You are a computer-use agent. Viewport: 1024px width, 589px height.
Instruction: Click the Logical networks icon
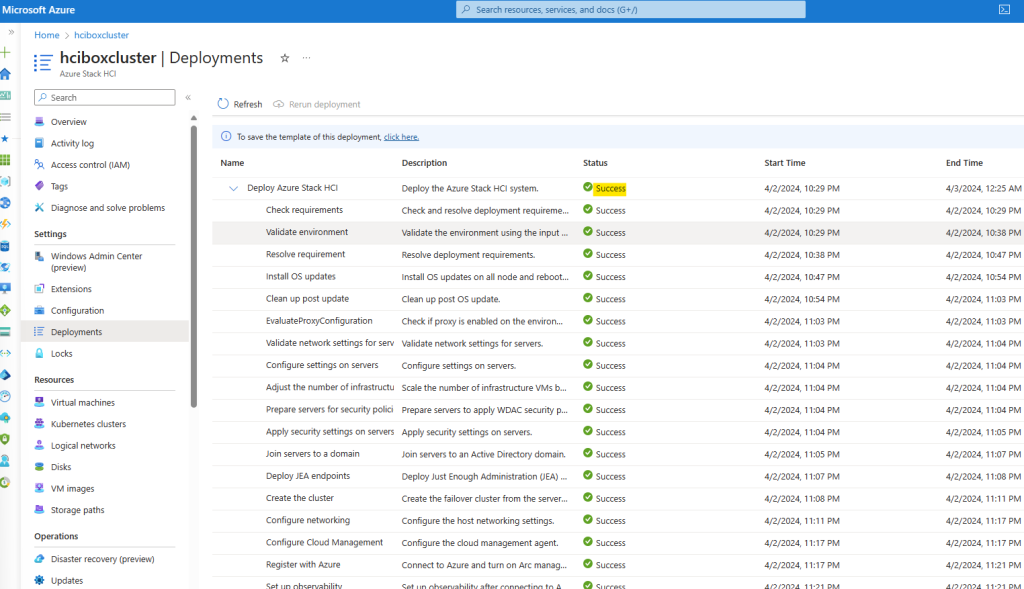[39, 445]
